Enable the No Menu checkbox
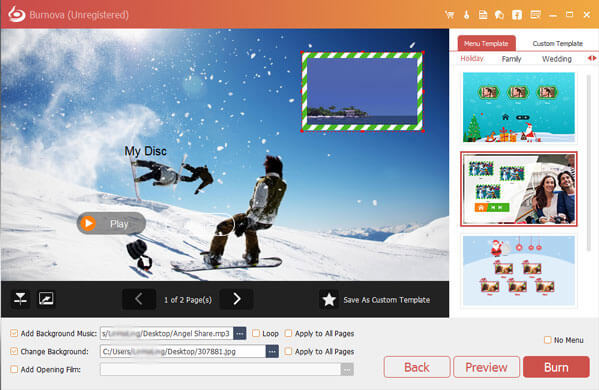The width and height of the screenshot is (599, 390). (x=547, y=340)
